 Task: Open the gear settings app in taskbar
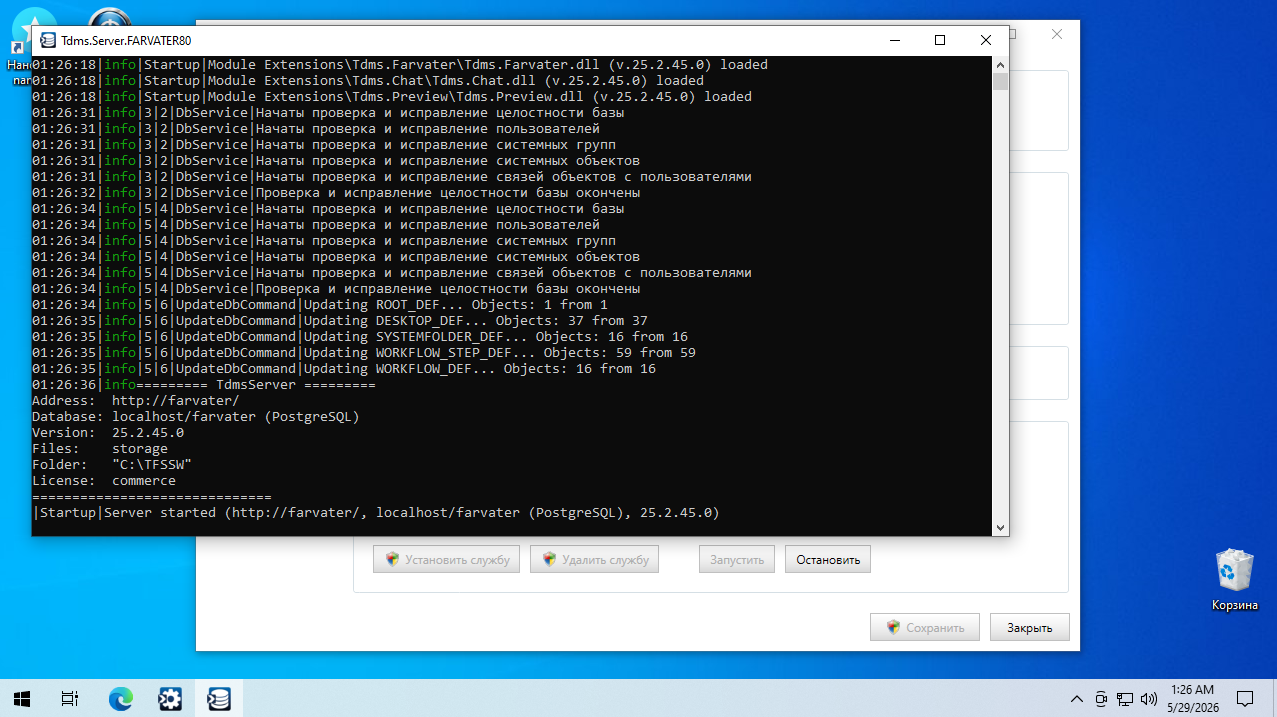(x=170, y=698)
